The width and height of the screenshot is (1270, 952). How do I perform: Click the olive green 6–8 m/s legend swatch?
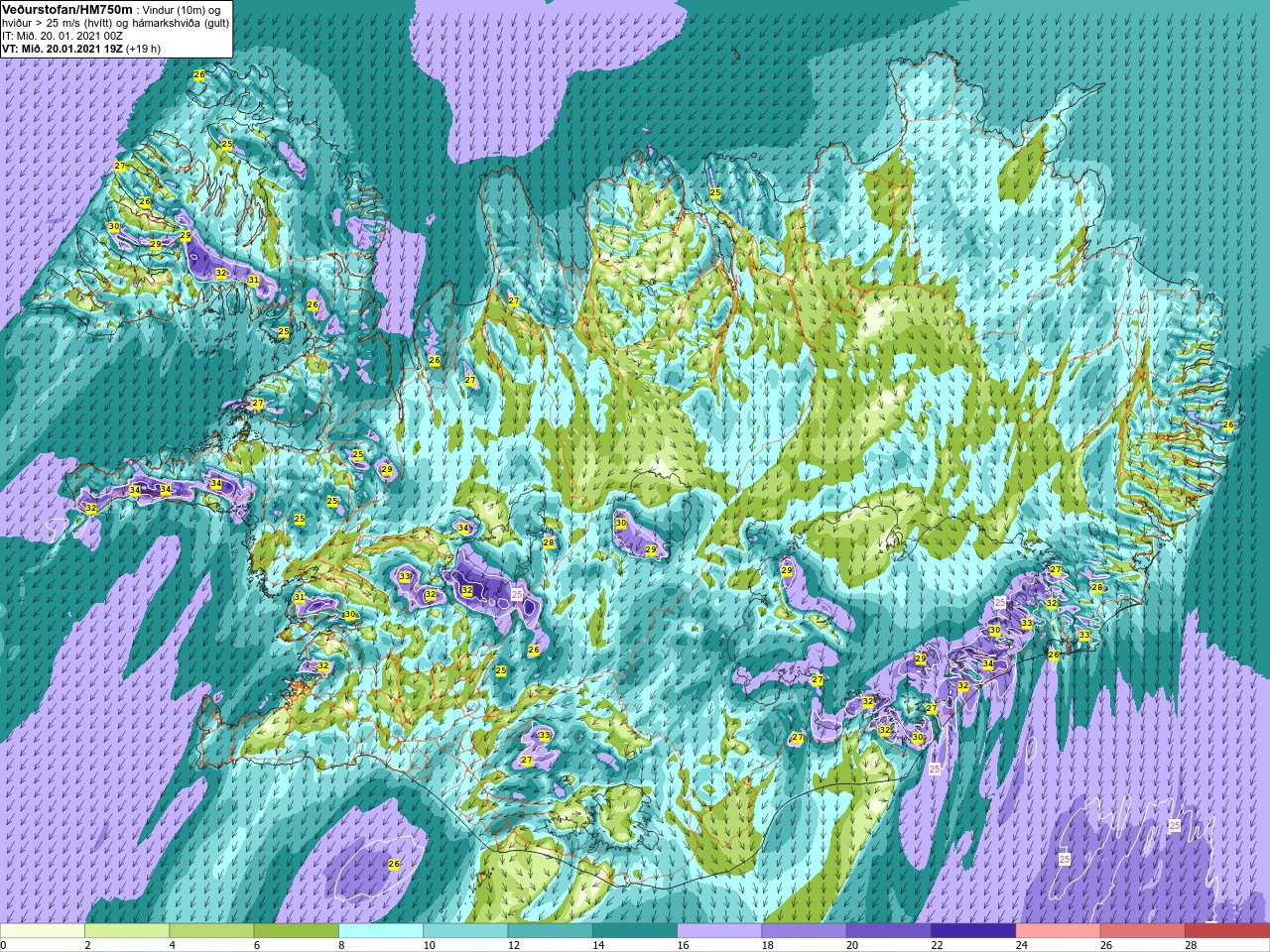(297, 931)
